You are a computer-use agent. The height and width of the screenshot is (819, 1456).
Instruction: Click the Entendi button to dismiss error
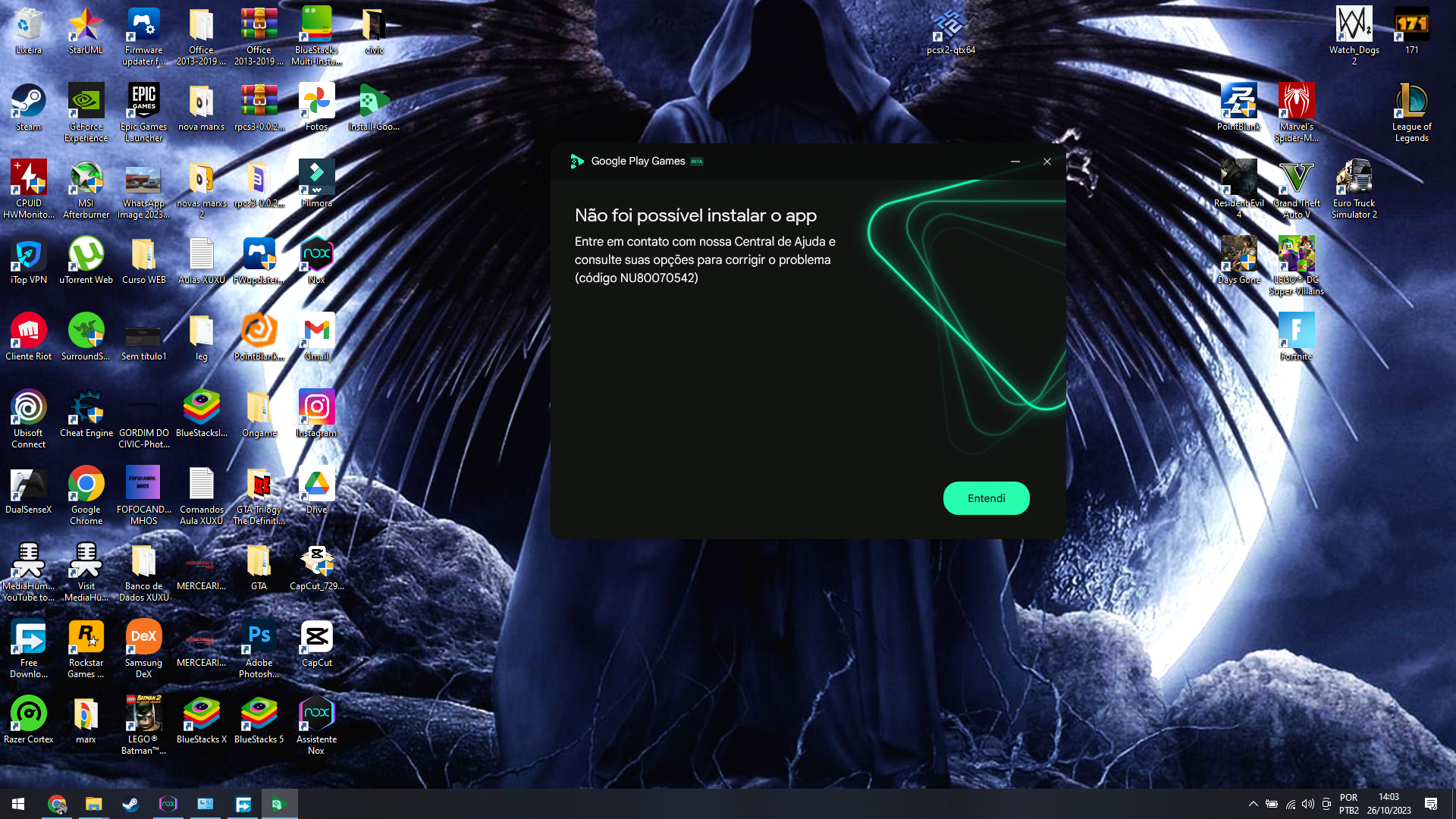tap(987, 498)
